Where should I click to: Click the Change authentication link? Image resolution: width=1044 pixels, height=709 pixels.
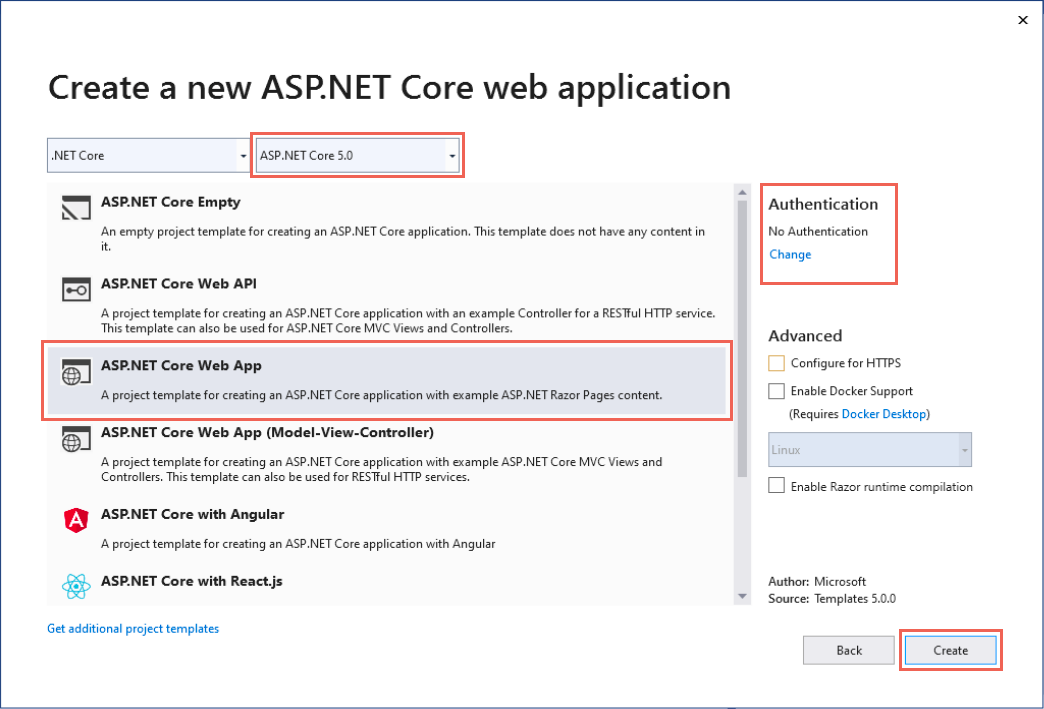790,254
